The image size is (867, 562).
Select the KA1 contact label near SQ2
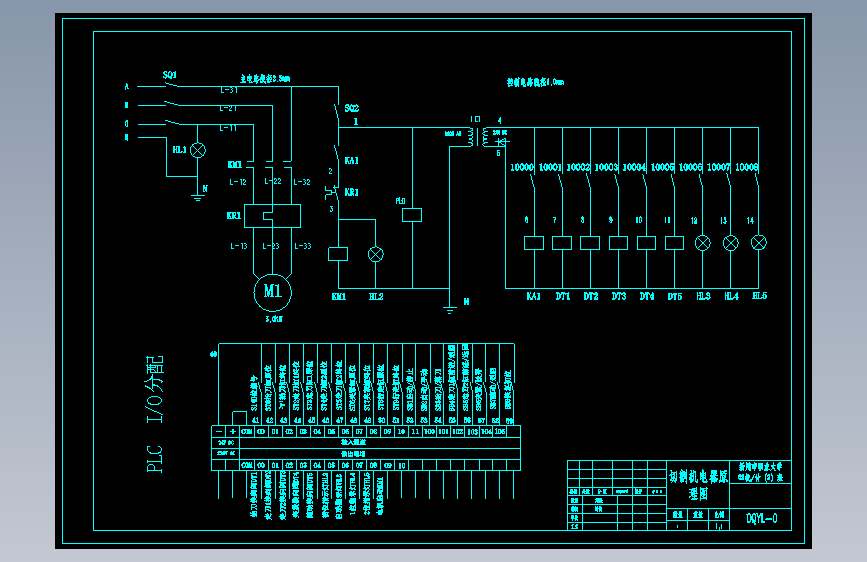point(352,160)
